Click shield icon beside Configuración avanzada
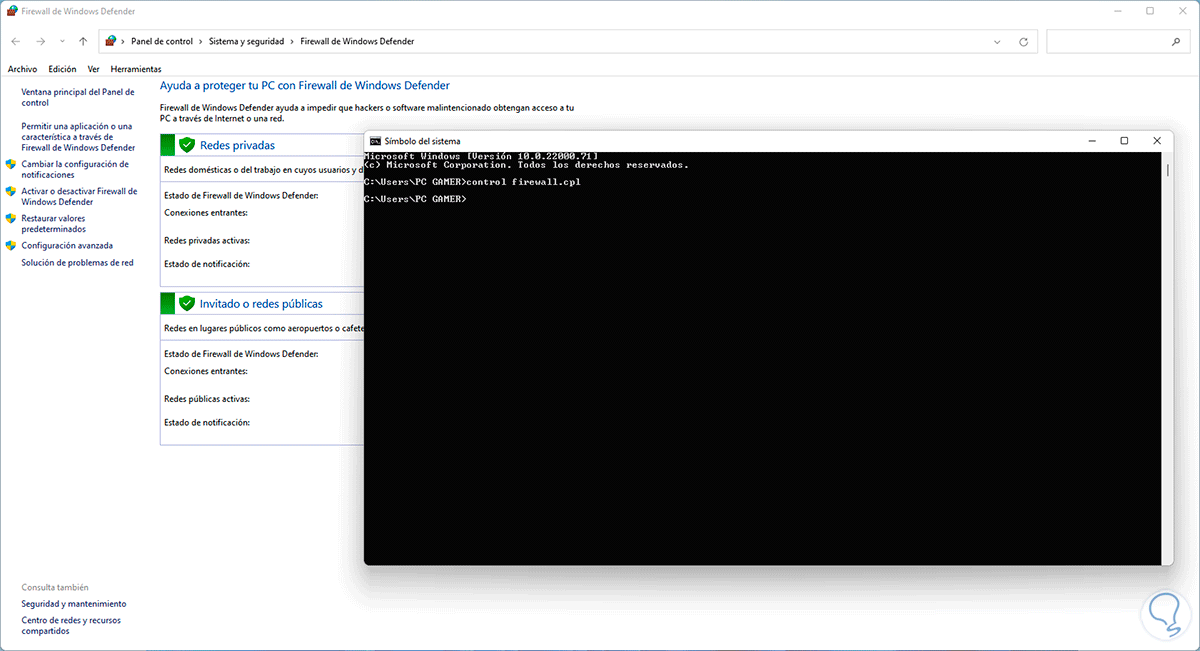This screenshot has width=1200, height=651. [11, 245]
